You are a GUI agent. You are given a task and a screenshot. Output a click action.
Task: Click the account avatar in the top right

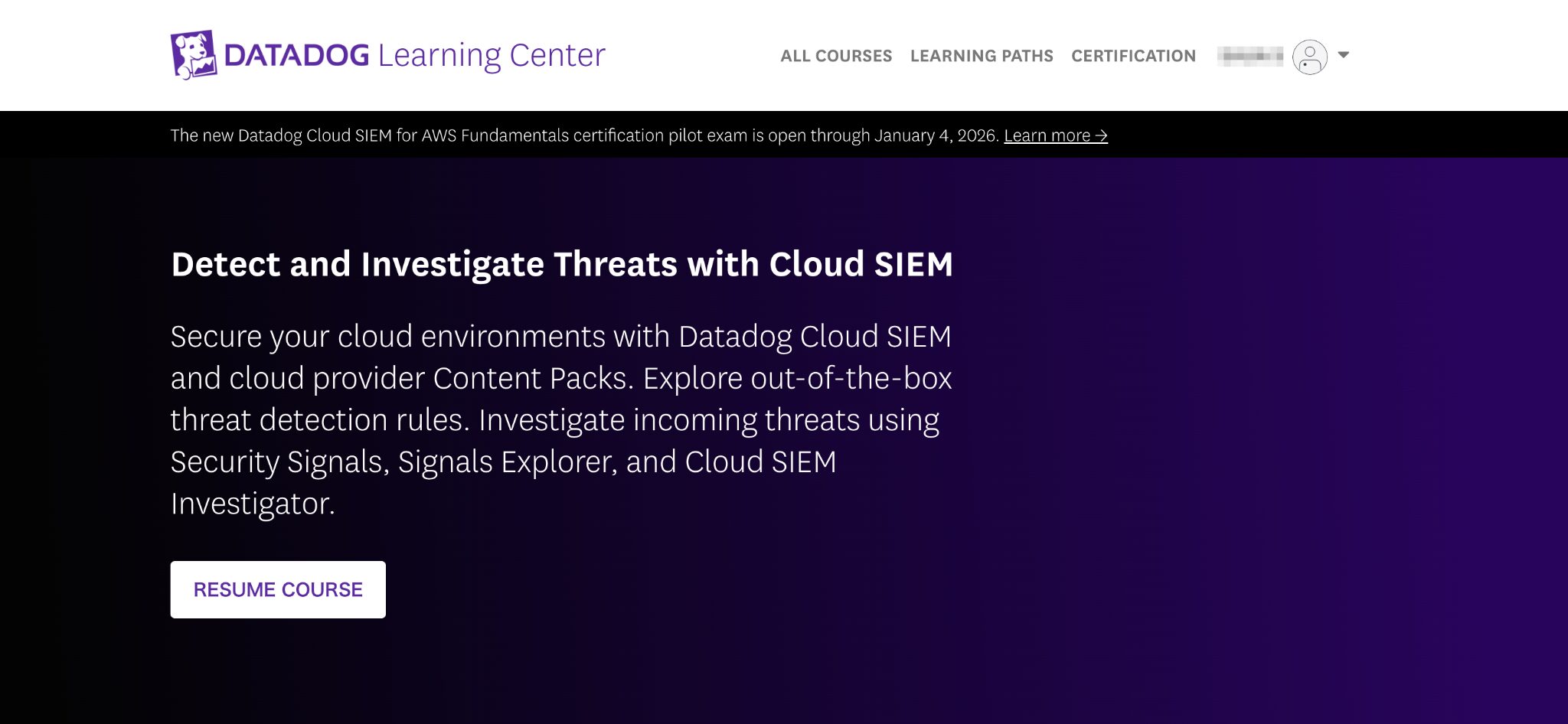click(1310, 57)
